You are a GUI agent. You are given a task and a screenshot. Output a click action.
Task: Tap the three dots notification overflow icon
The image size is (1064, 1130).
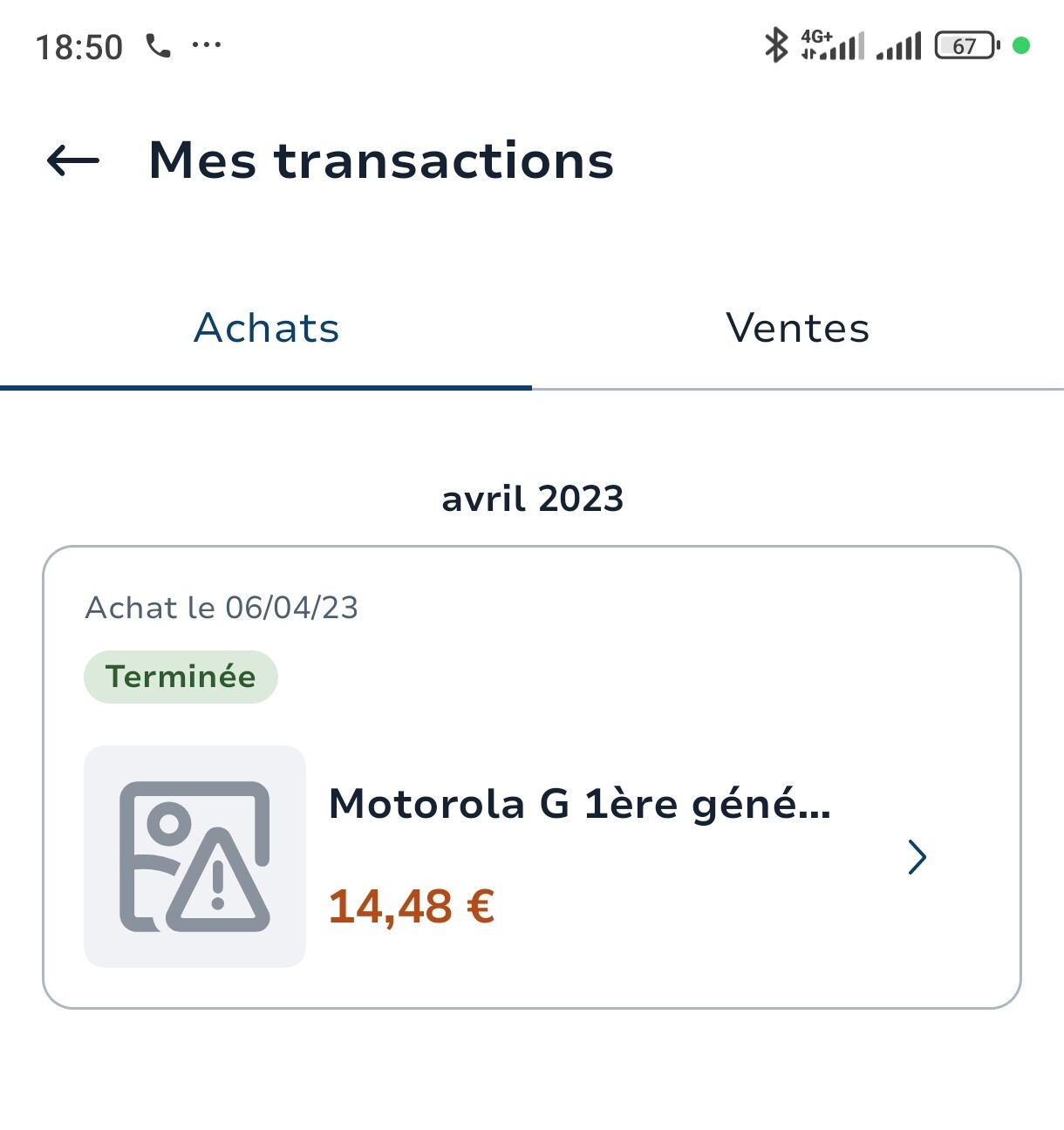(x=207, y=44)
